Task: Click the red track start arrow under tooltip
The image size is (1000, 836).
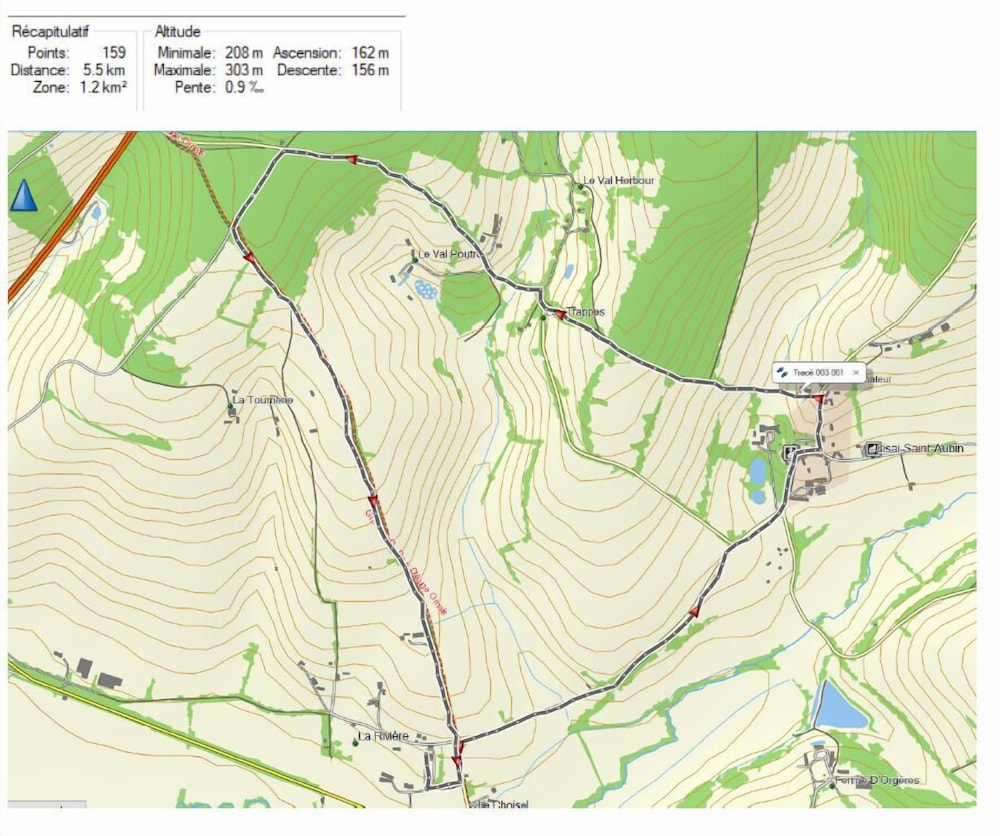Action: click(819, 399)
